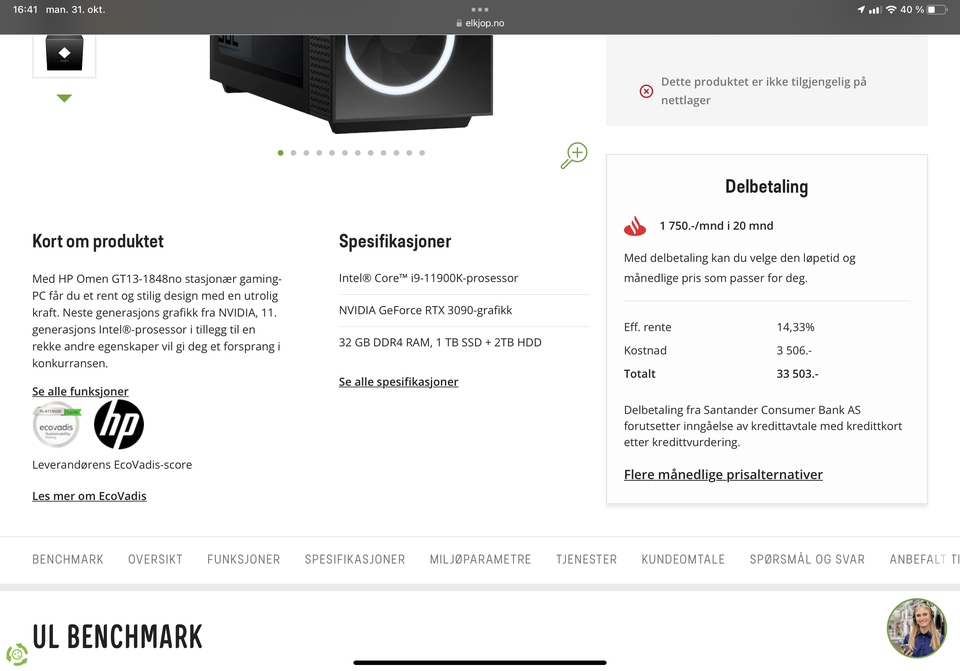
Task: Tap the Santander flame logo
Action: [x=635, y=226]
